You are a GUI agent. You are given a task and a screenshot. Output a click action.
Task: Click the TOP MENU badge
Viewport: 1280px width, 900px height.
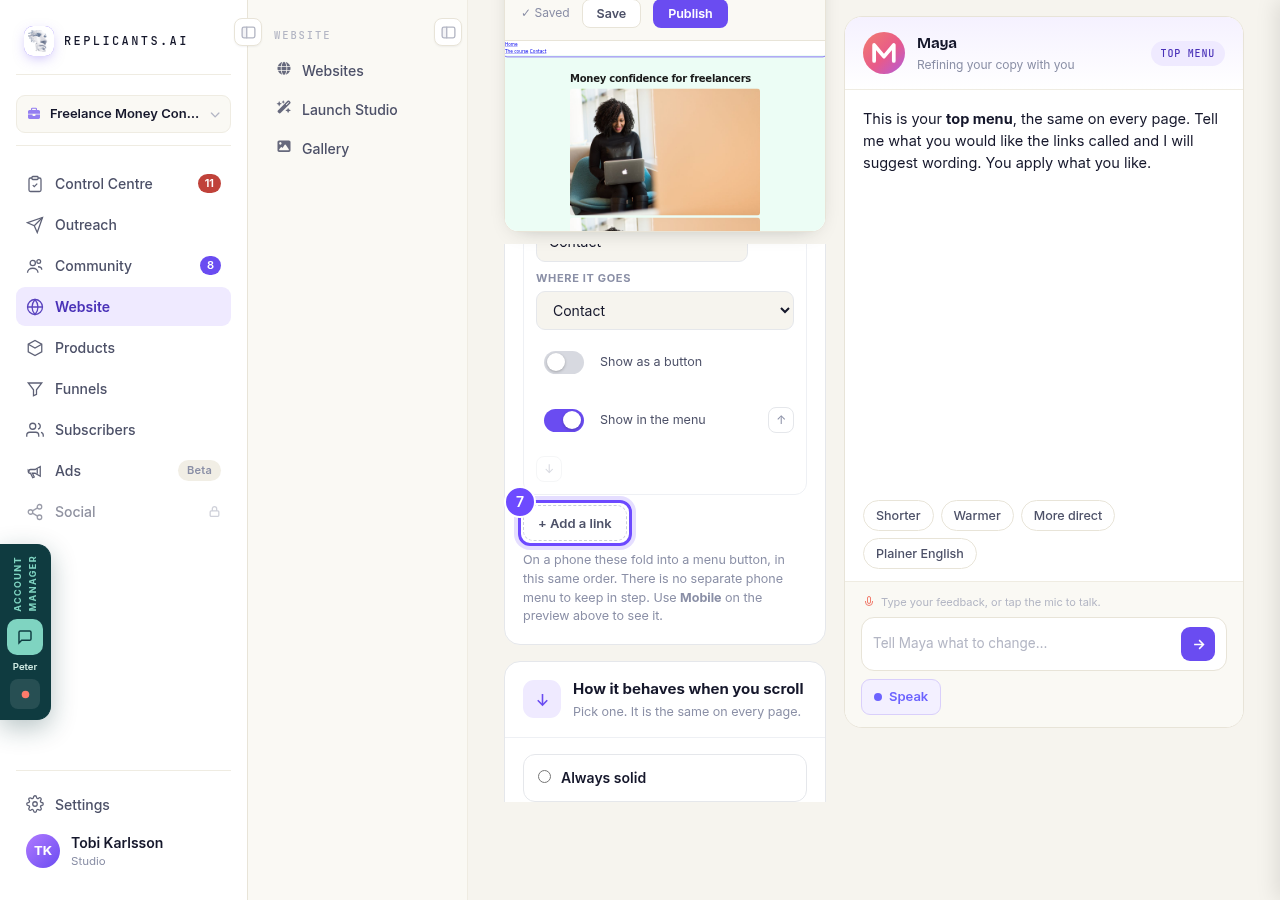(1188, 53)
